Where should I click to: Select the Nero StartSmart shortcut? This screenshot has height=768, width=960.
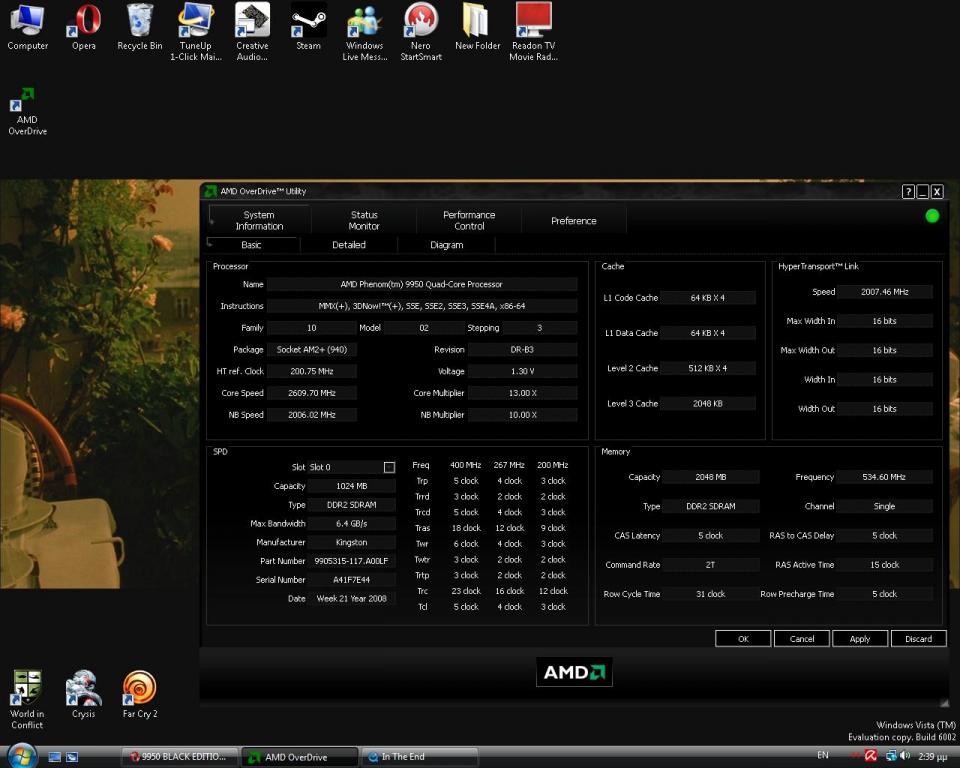tap(421, 32)
